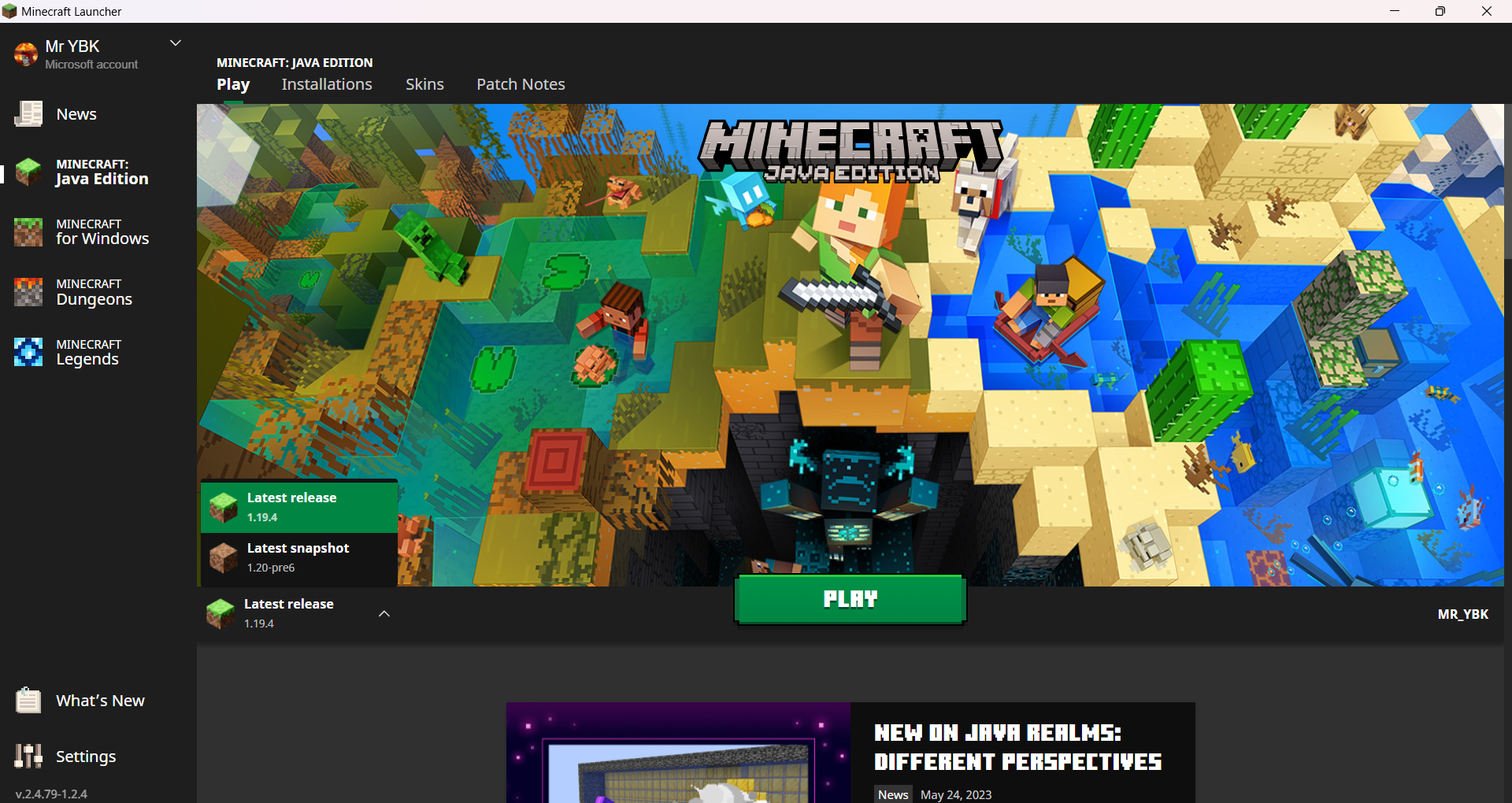Minimize the Minecraft Launcher window
1512x803 pixels.
pyautogui.click(x=1395, y=11)
